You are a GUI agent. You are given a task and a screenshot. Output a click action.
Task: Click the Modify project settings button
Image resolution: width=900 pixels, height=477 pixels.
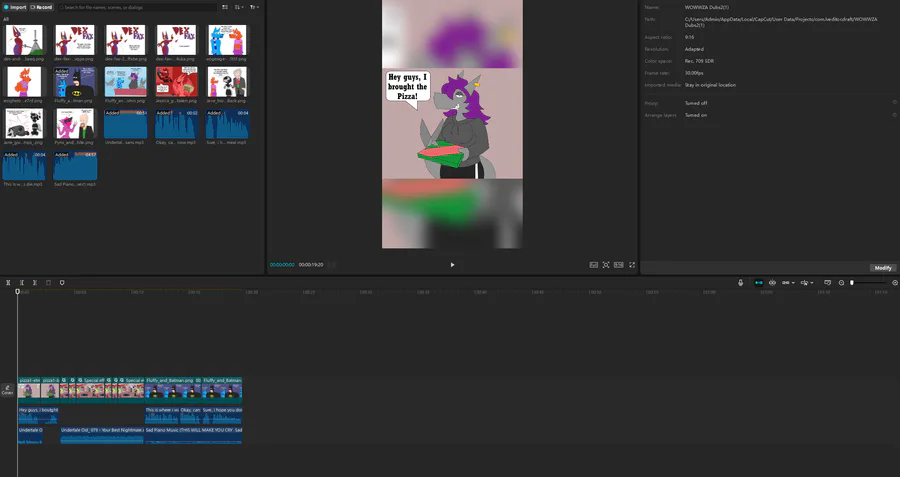click(883, 268)
